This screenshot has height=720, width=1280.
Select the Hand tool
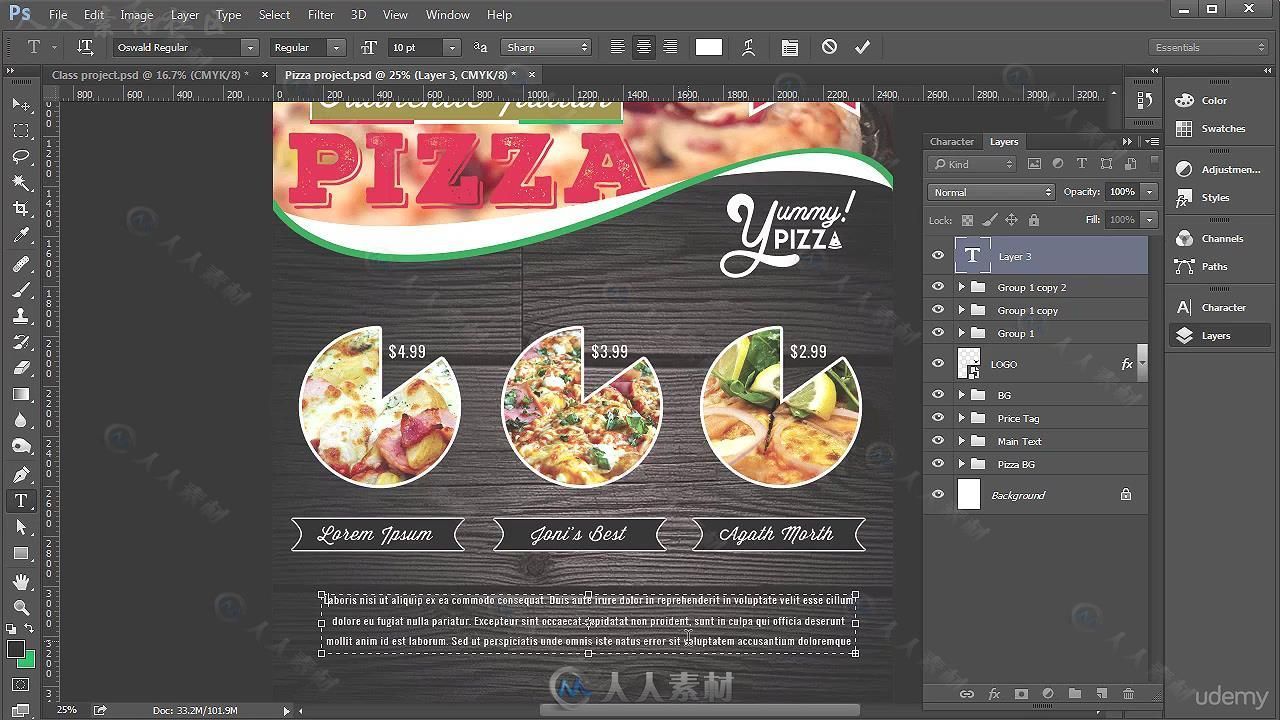click(21, 581)
